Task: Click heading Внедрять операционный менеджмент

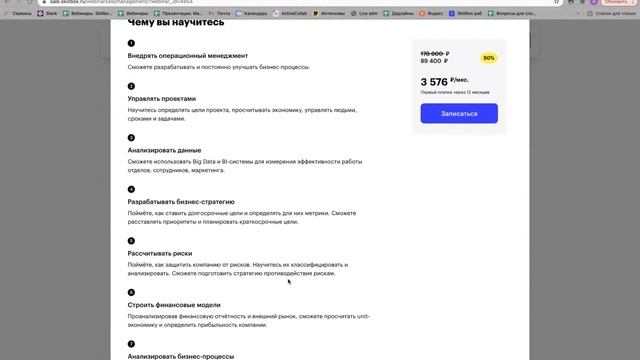Action: pyautogui.click(x=188, y=56)
